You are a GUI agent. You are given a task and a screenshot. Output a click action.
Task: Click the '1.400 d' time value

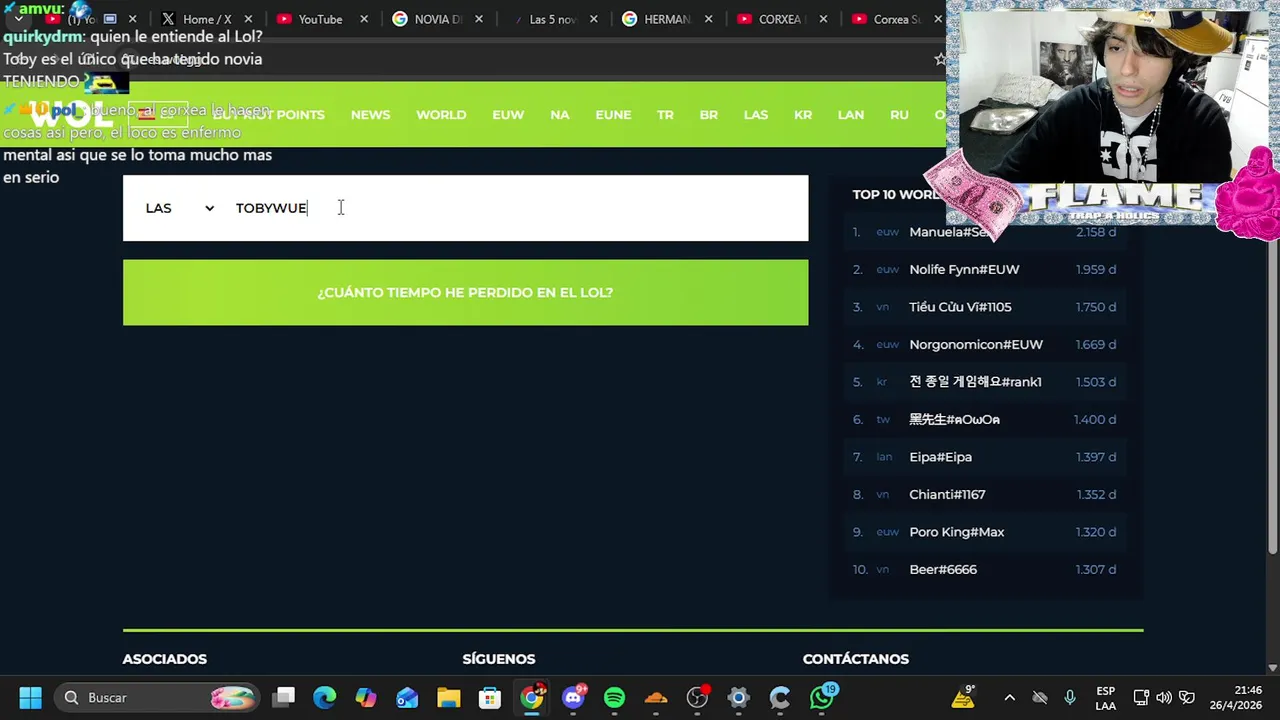(1095, 419)
